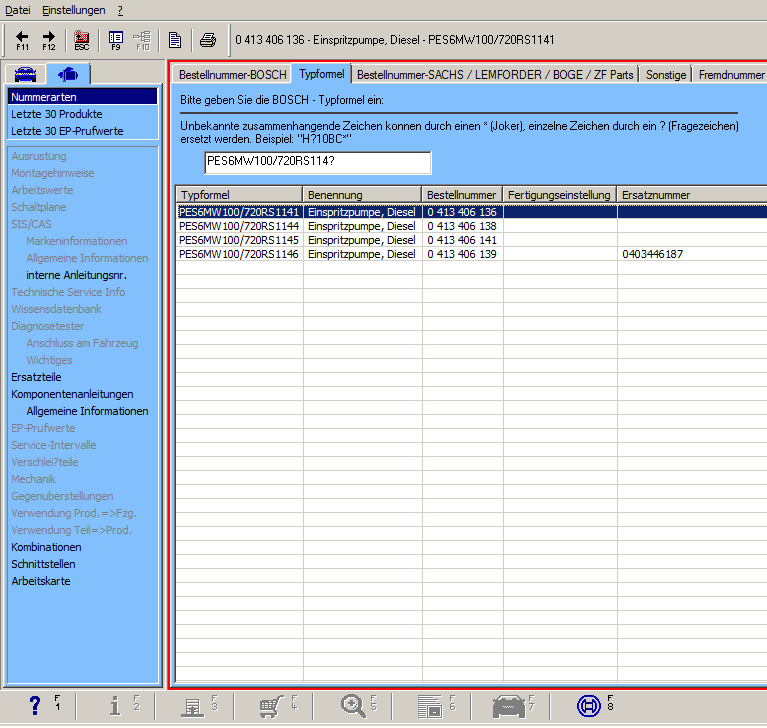Sort by the Typformel column header
Image resolution: width=767 pixels, height=728 pixels.
[x=239, y=195]
